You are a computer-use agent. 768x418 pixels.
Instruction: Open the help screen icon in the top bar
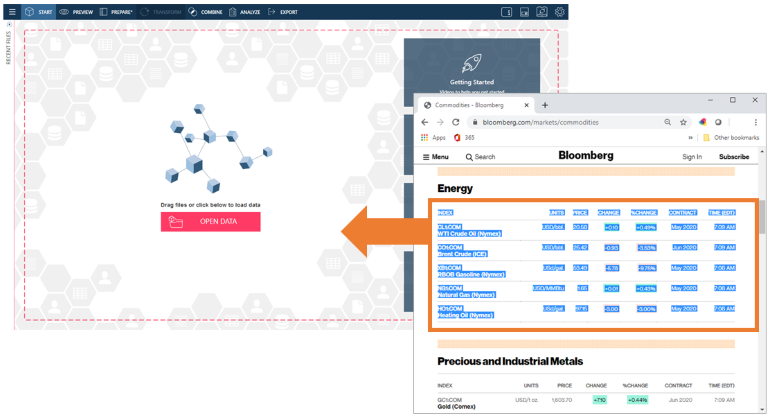click(x=542, y=12)
